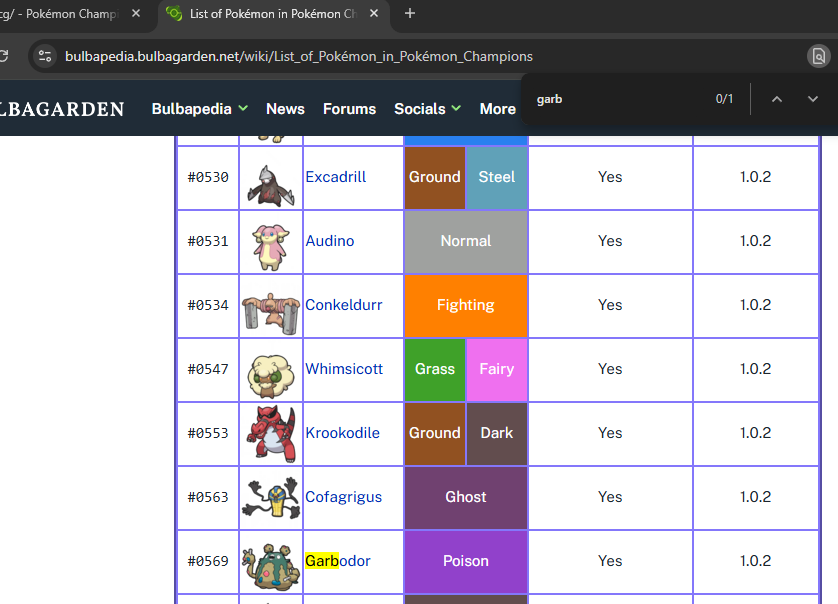Click the Bulbagarden logo
This screenshot has height=604, width=838.
[x=61, y=109]
